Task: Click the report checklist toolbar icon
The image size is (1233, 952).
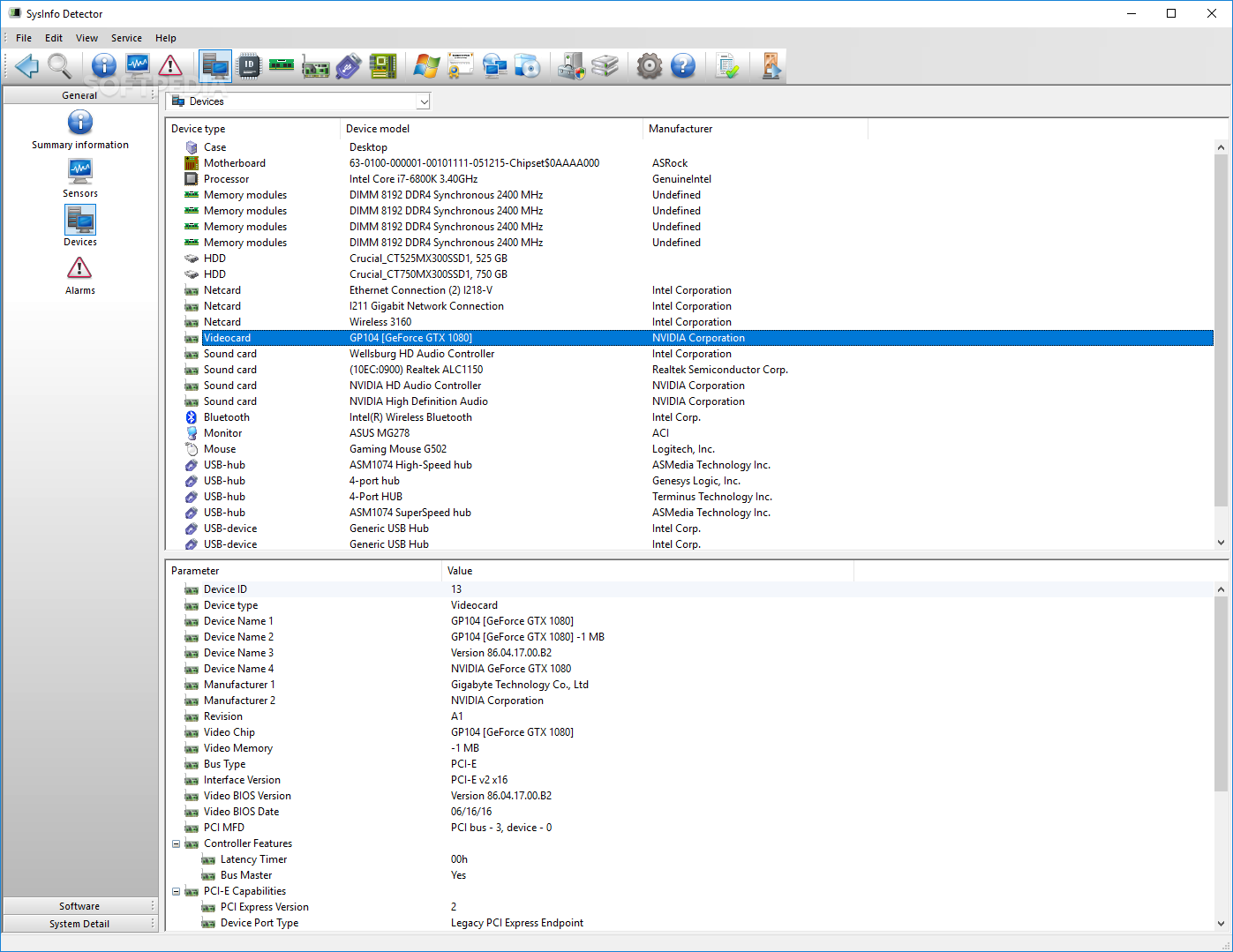Action: pyautogui.click(x=727, y=65)
